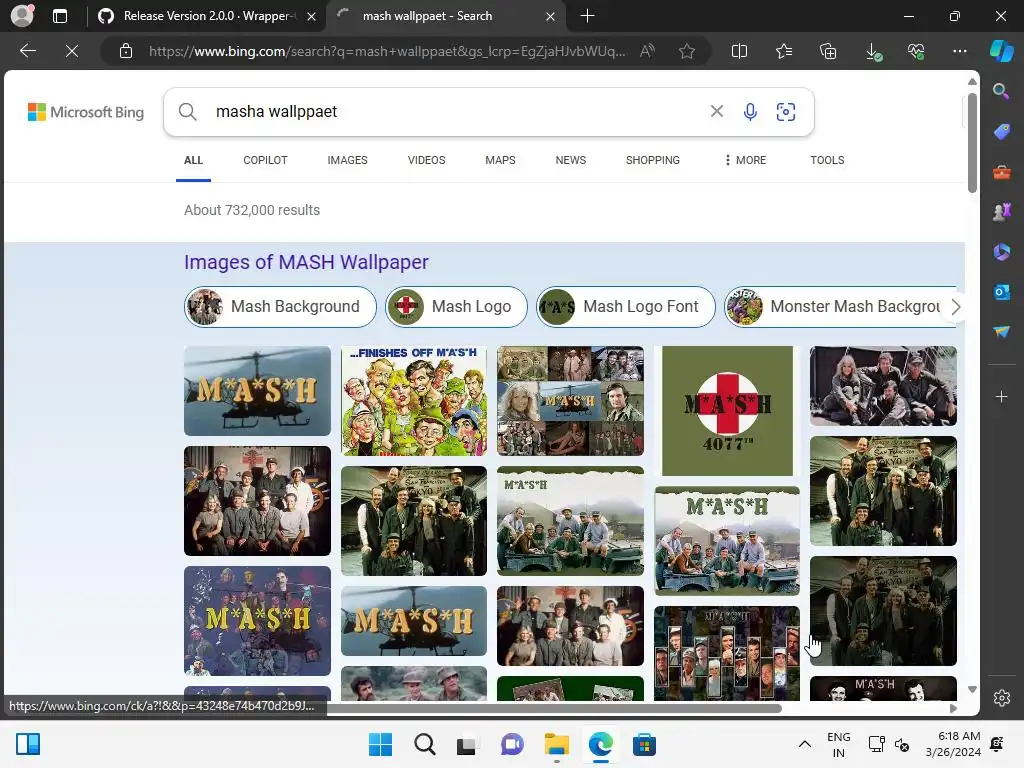1024x768 pixels.
Task: Select the Mash Background suggestion chip
Action: click(x=280, y=306)
